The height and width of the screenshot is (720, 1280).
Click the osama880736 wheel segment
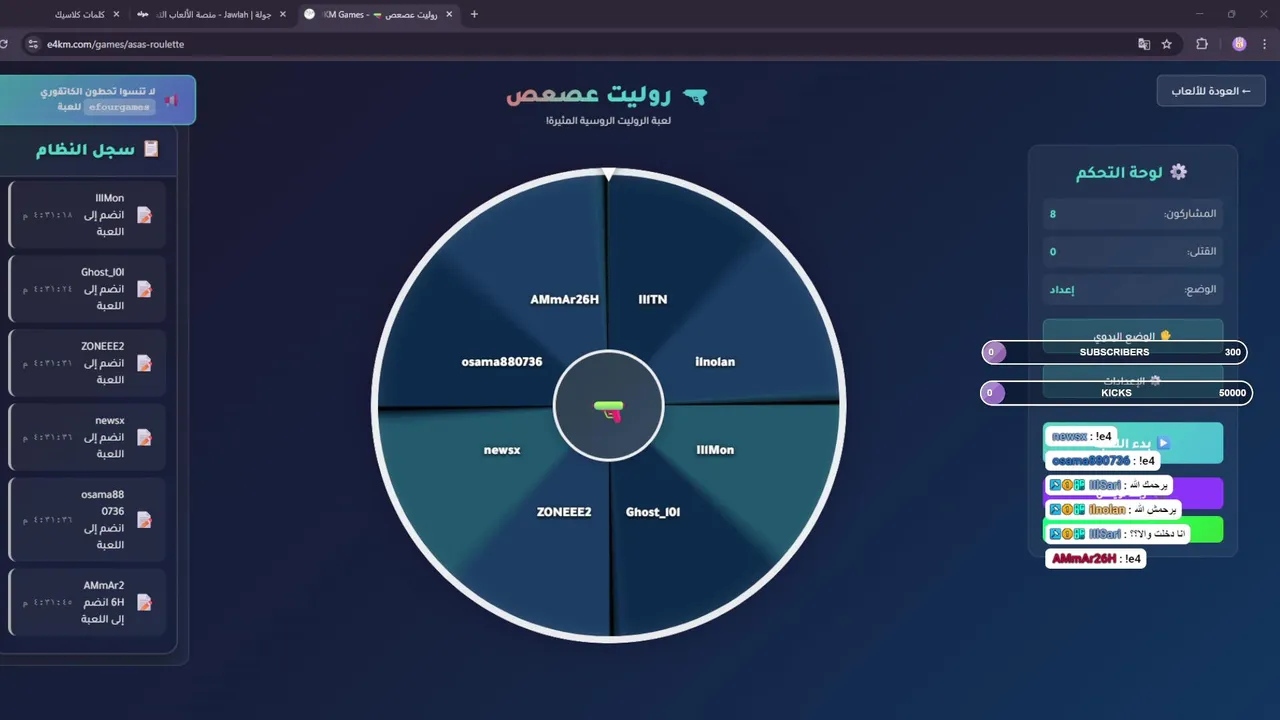click(x=502, y=361)
